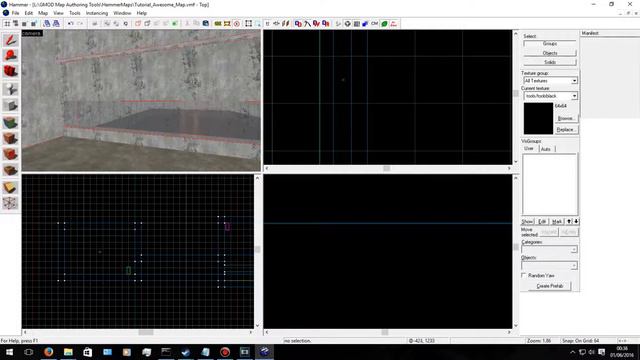Open the prefab Objects dropdown
Viewport: 640px width, 360px height.
549,266
